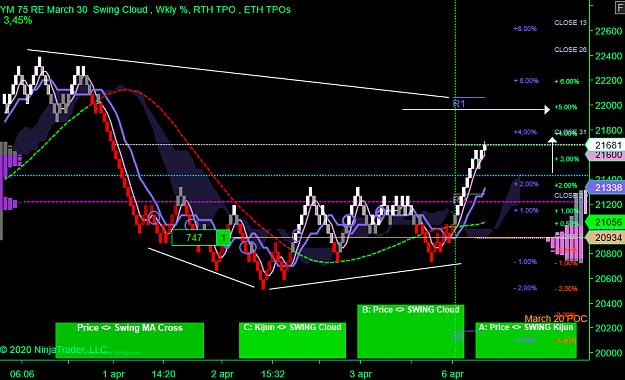The width and height of the screenshot is (625, 380).
Task: Click the 21200 price axis label
Action: point(608,205)
